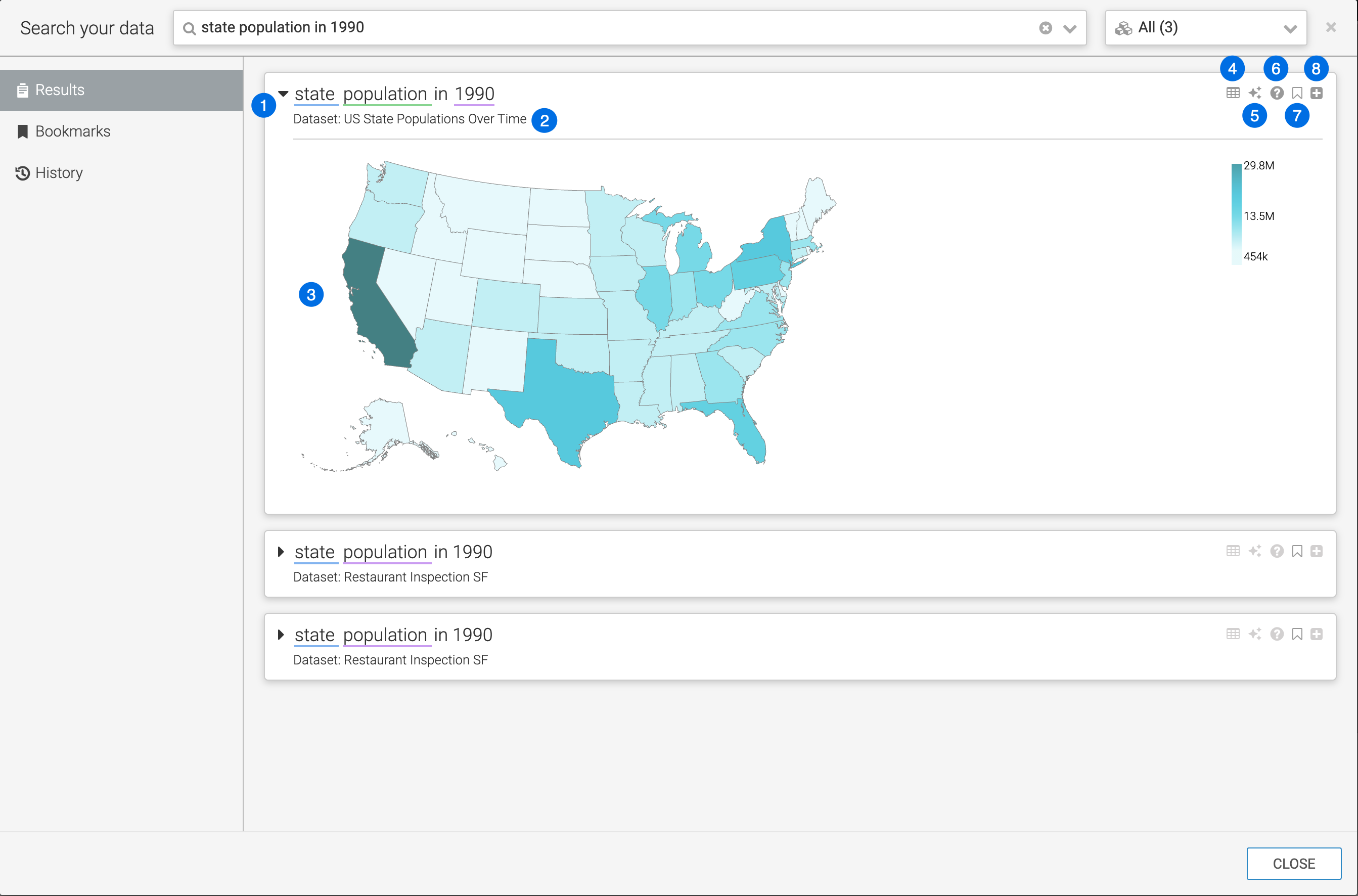This screenshot has height=896, width=1358.
Task: Open the search history dropdown chevron
Action: click(1069, 29)
